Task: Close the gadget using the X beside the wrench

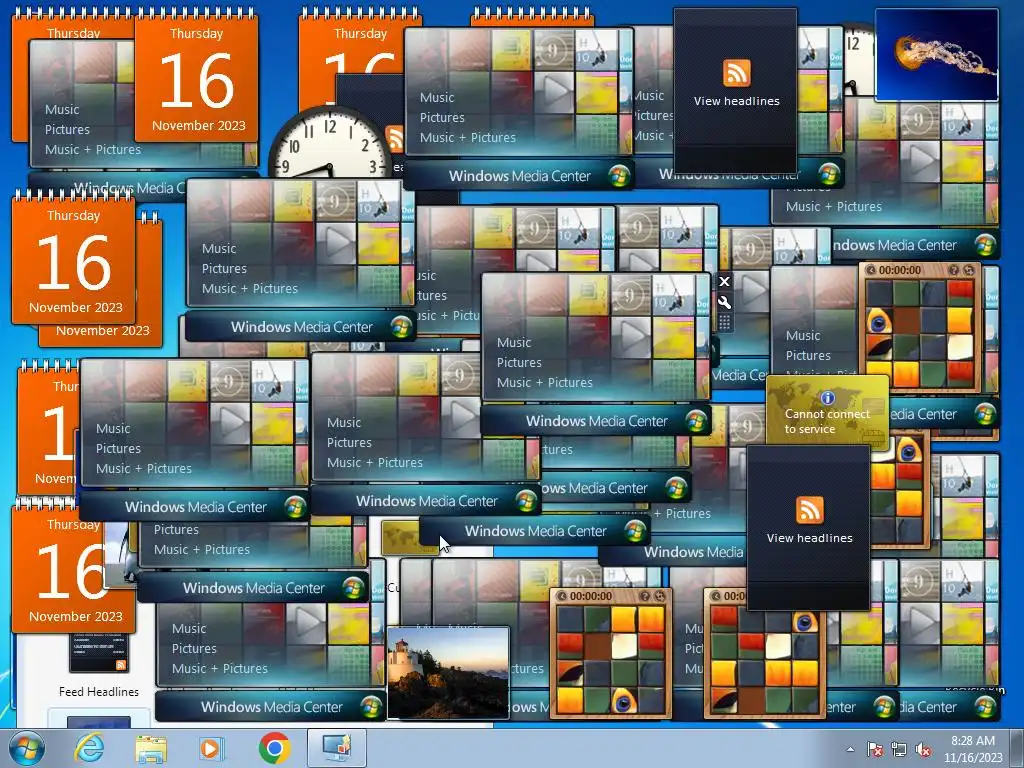Action: (724, 282)
